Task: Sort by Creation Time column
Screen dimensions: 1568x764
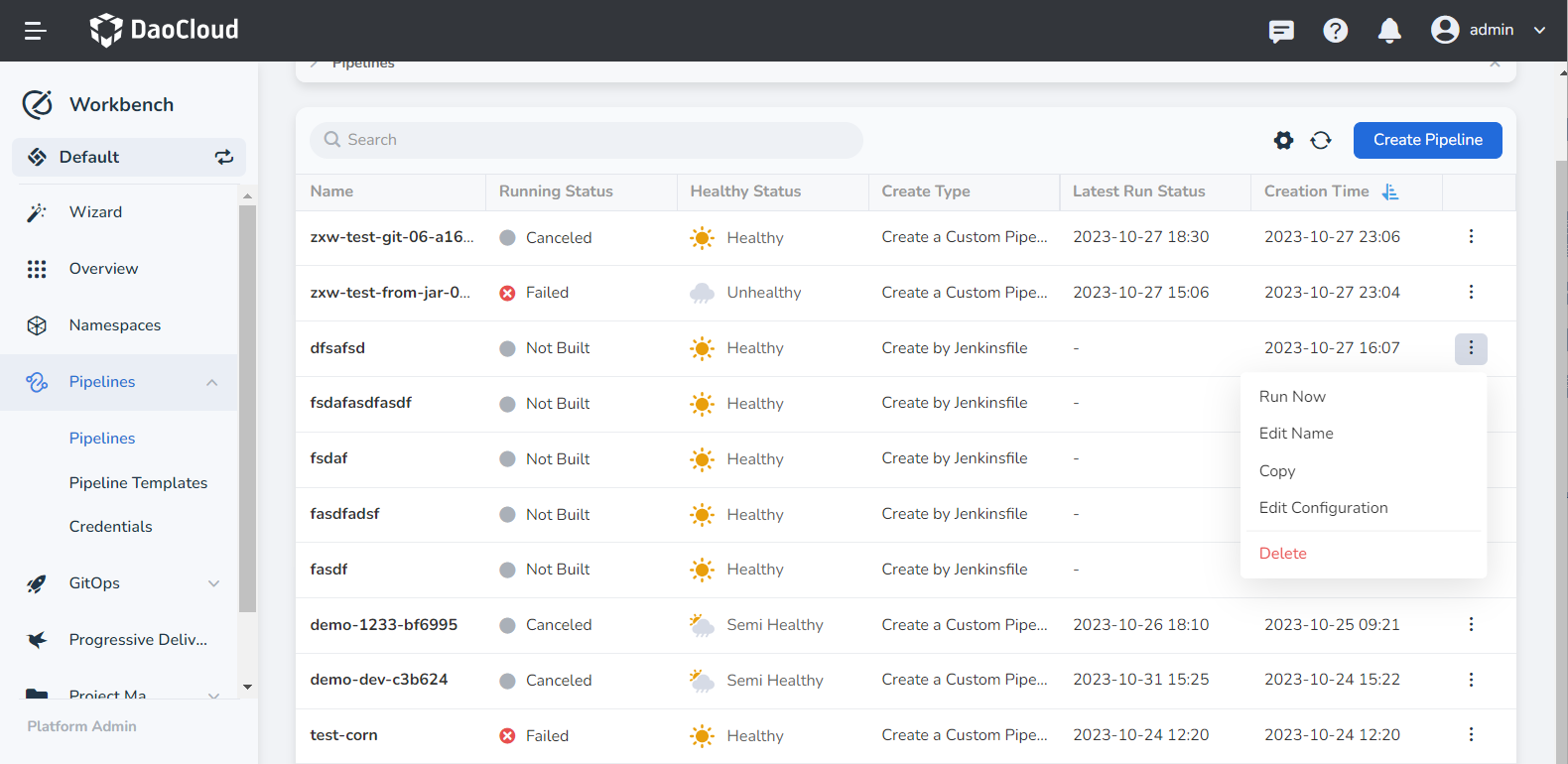Action: 1390,191
